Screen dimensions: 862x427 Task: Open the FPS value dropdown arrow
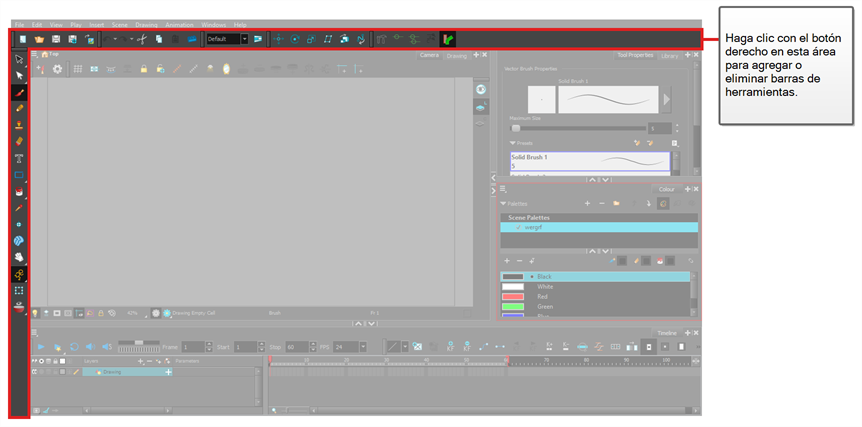(x=363, y=347)
